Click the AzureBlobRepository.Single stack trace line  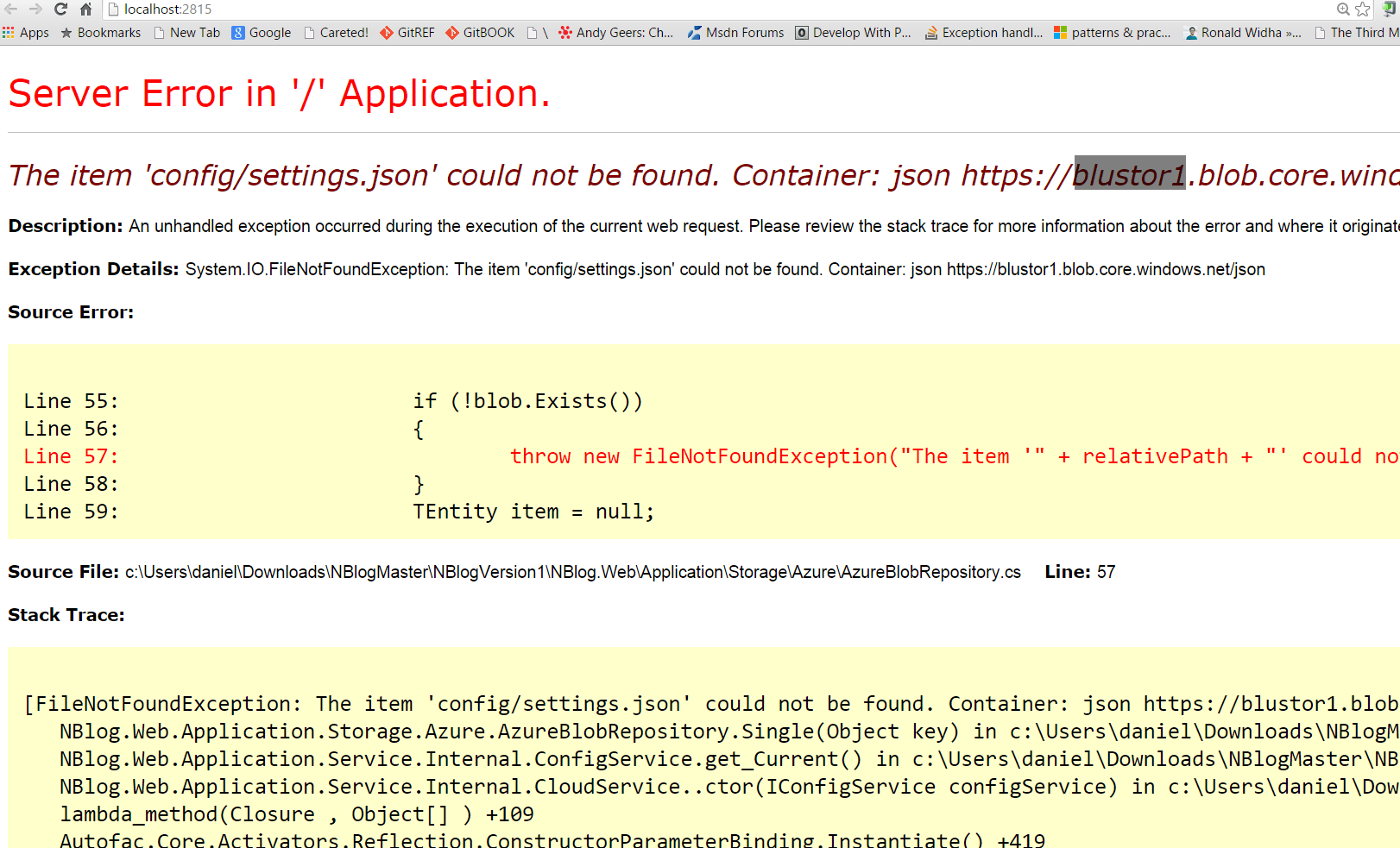click(729, 732)
